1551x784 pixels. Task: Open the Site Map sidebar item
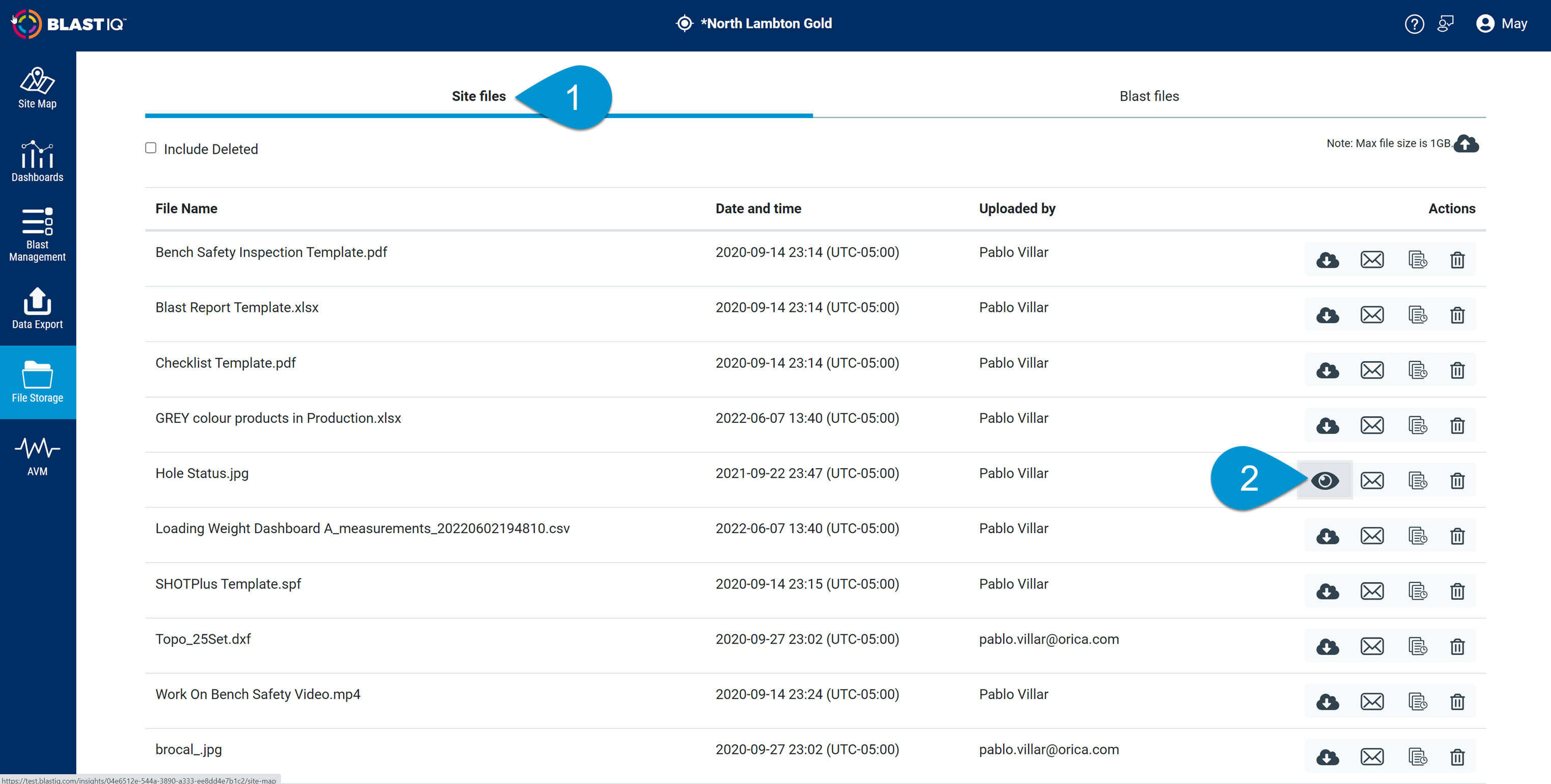[37, 88]
